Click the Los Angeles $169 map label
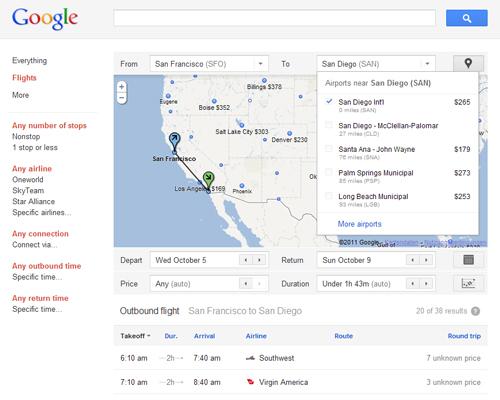Image resolution: width=500 pixels, height=400 pixels. [200, 189]
